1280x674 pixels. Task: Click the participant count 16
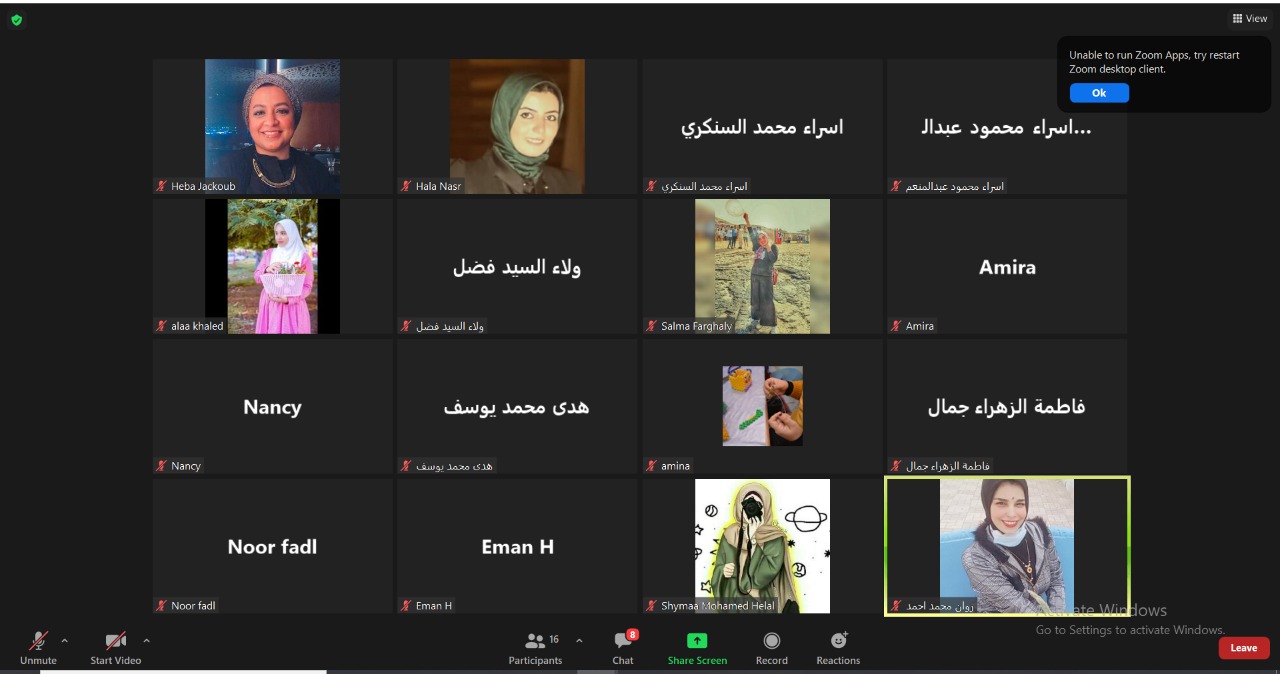(x=554, y=639)
